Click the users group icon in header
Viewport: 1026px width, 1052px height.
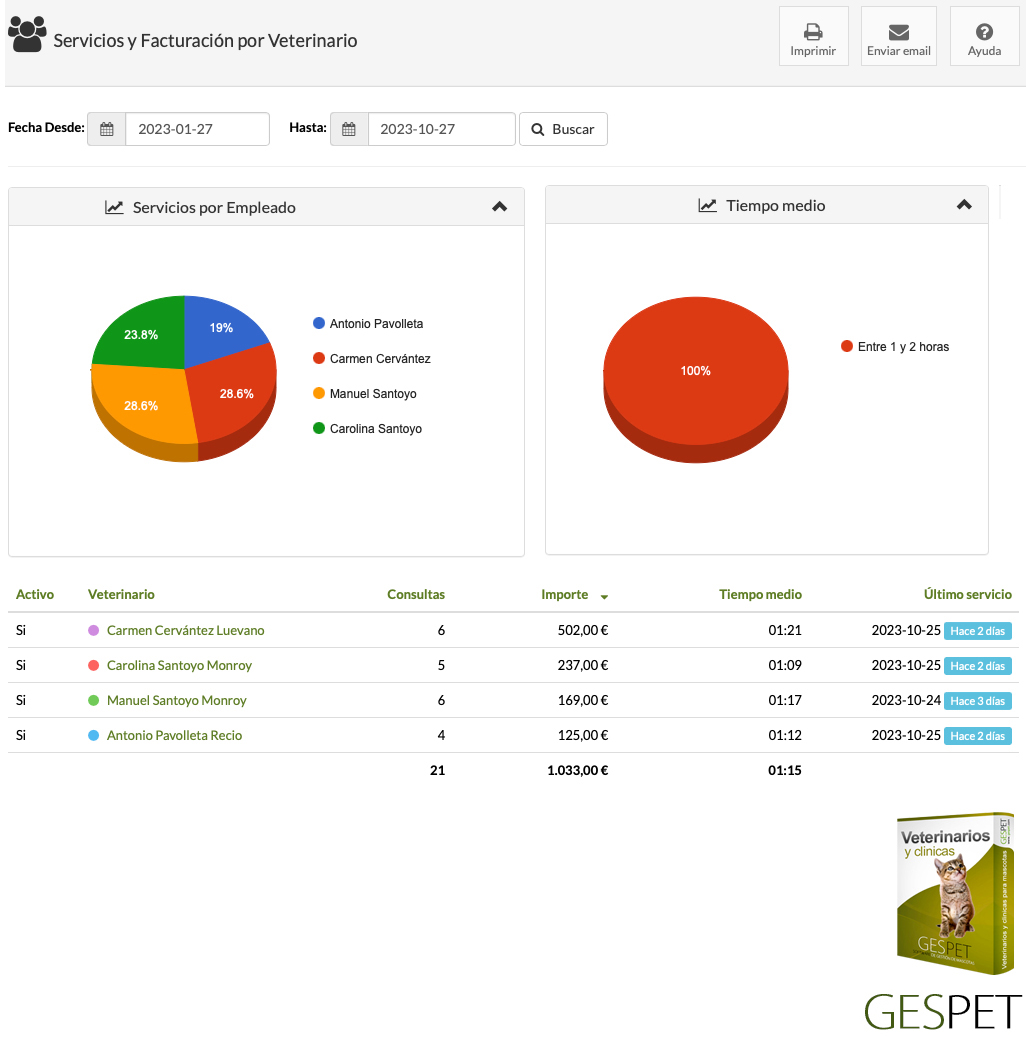coord(27,34)
